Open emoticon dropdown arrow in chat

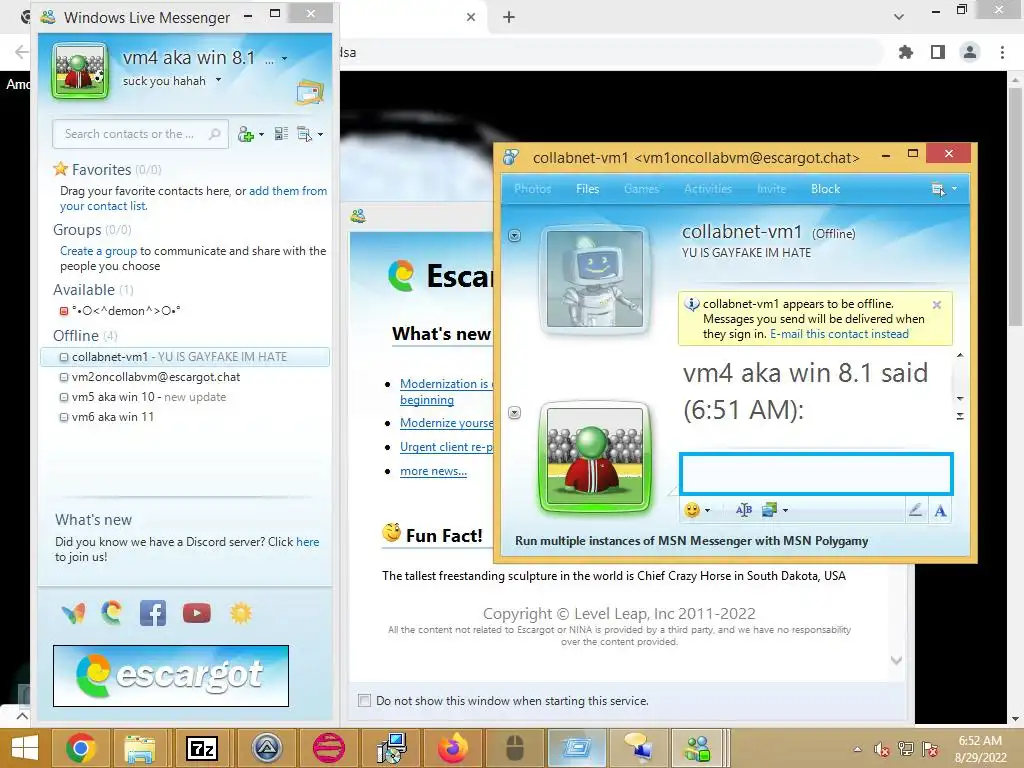point(707,511)
